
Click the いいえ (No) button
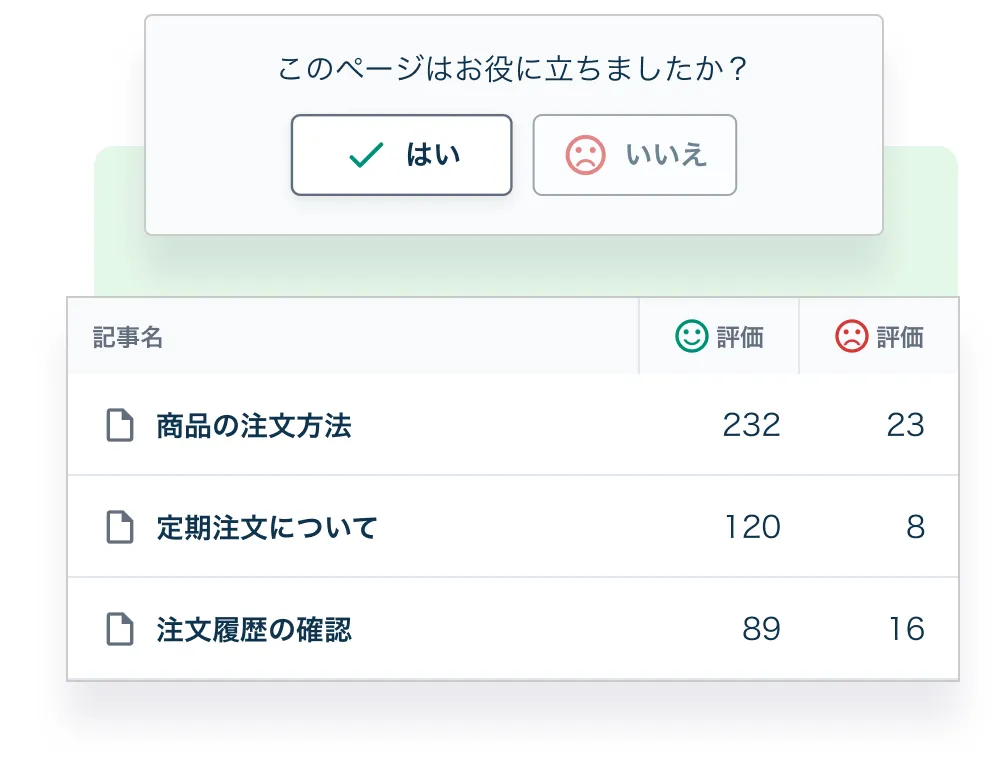coord(635,155)
